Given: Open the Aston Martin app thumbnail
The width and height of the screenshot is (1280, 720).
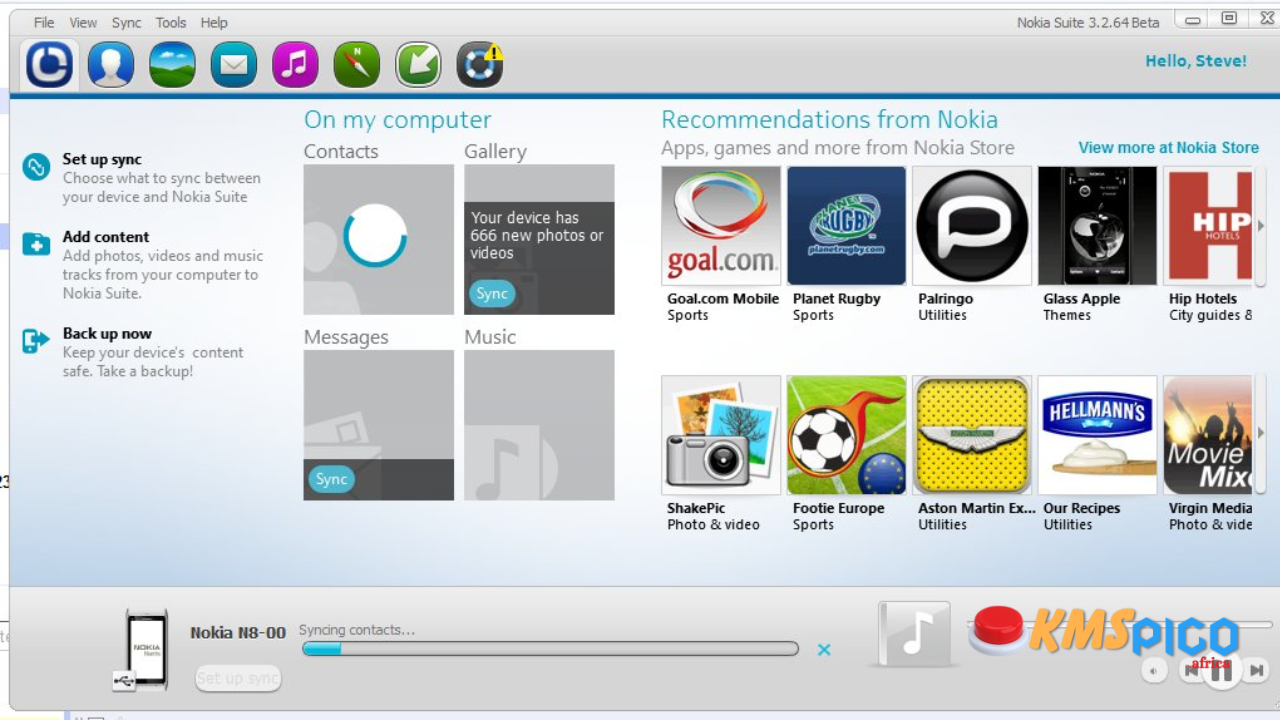Looking at the screenshot, I should coord(972,435).
